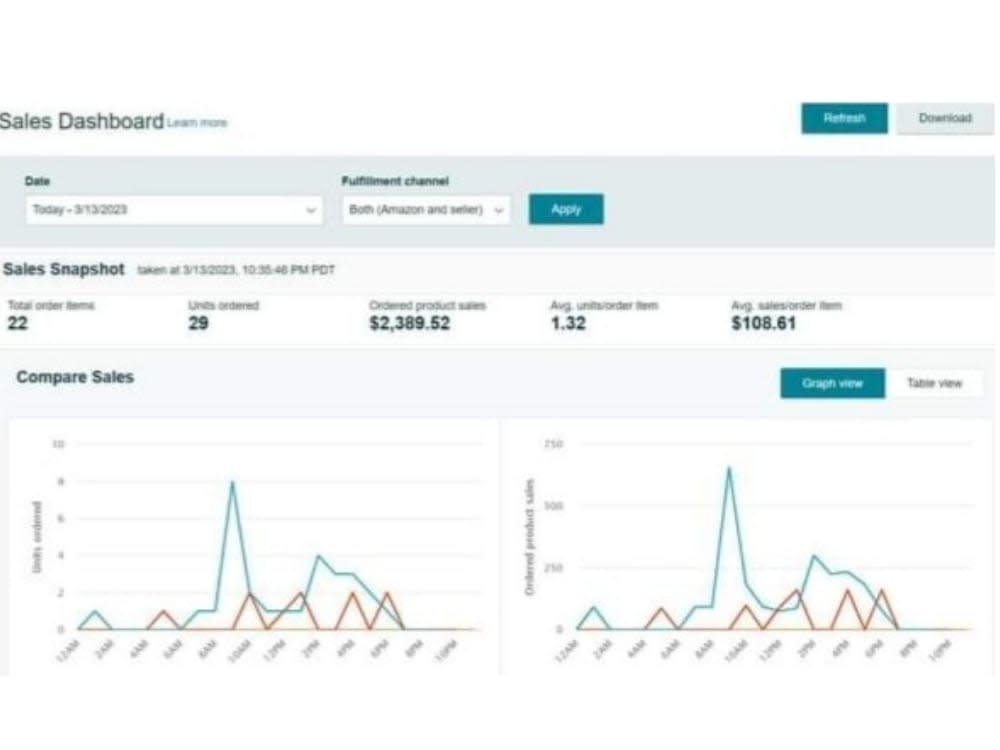This screenshot has width=1000, height=750.
Task: Click the snapshot timestamp text
Action: click(236, 270)
